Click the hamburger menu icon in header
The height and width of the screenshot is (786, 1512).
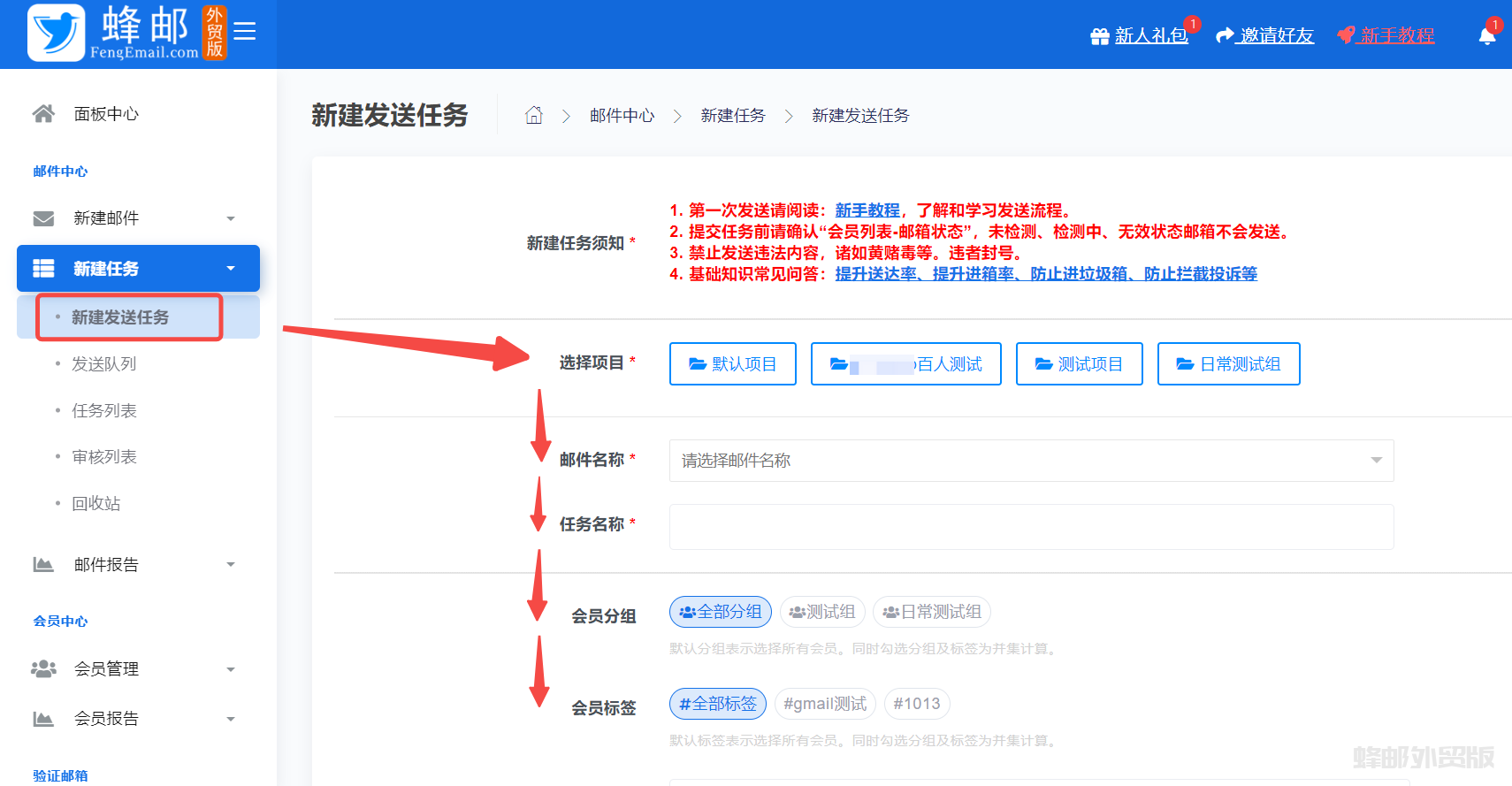(245, 32)
